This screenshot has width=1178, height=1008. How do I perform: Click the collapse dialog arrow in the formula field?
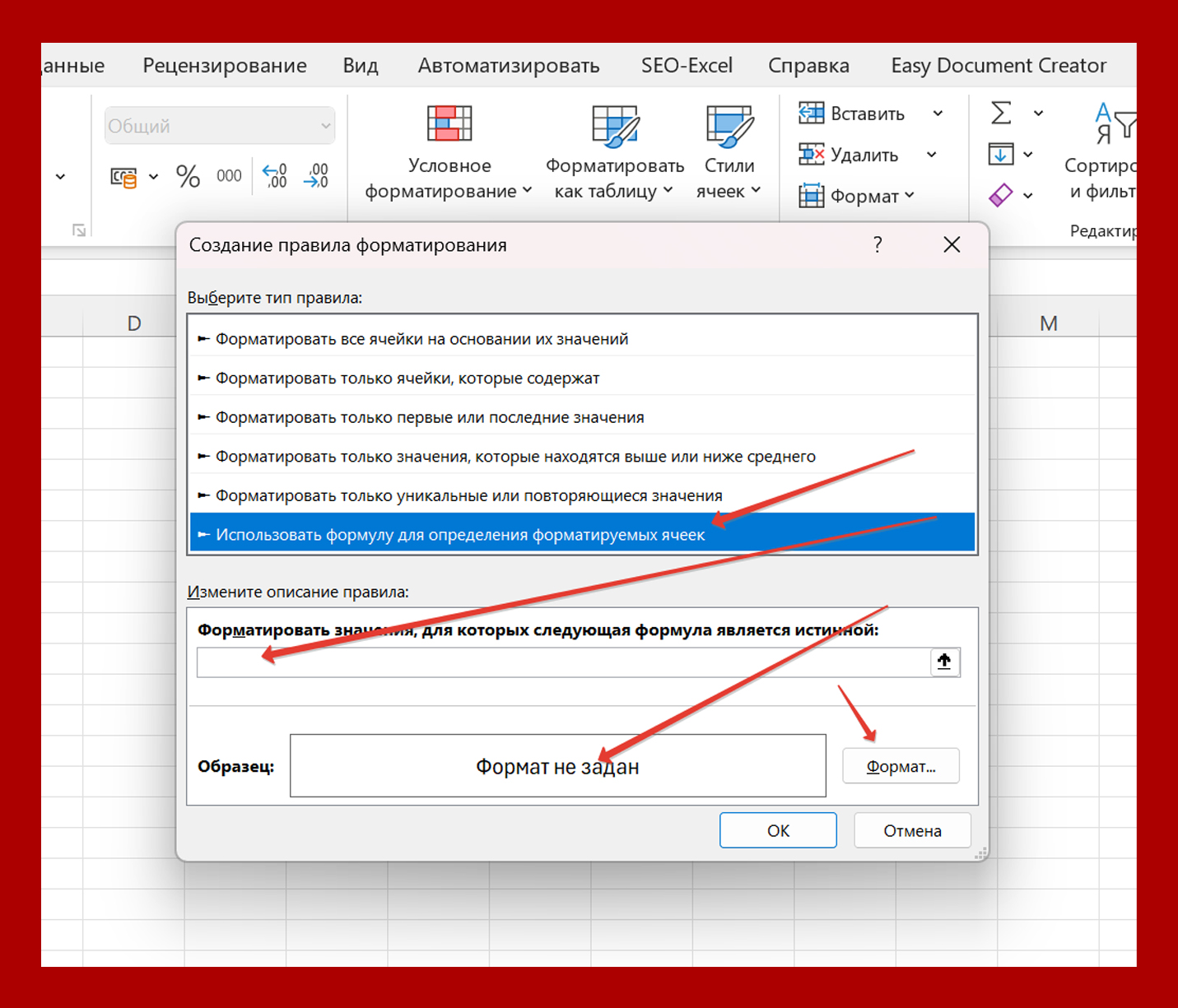[x=944, y=662]
